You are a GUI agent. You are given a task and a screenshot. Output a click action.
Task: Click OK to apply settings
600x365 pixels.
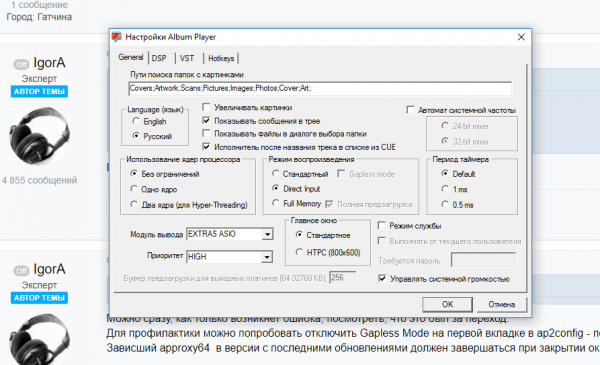click(x=447, y=304)
